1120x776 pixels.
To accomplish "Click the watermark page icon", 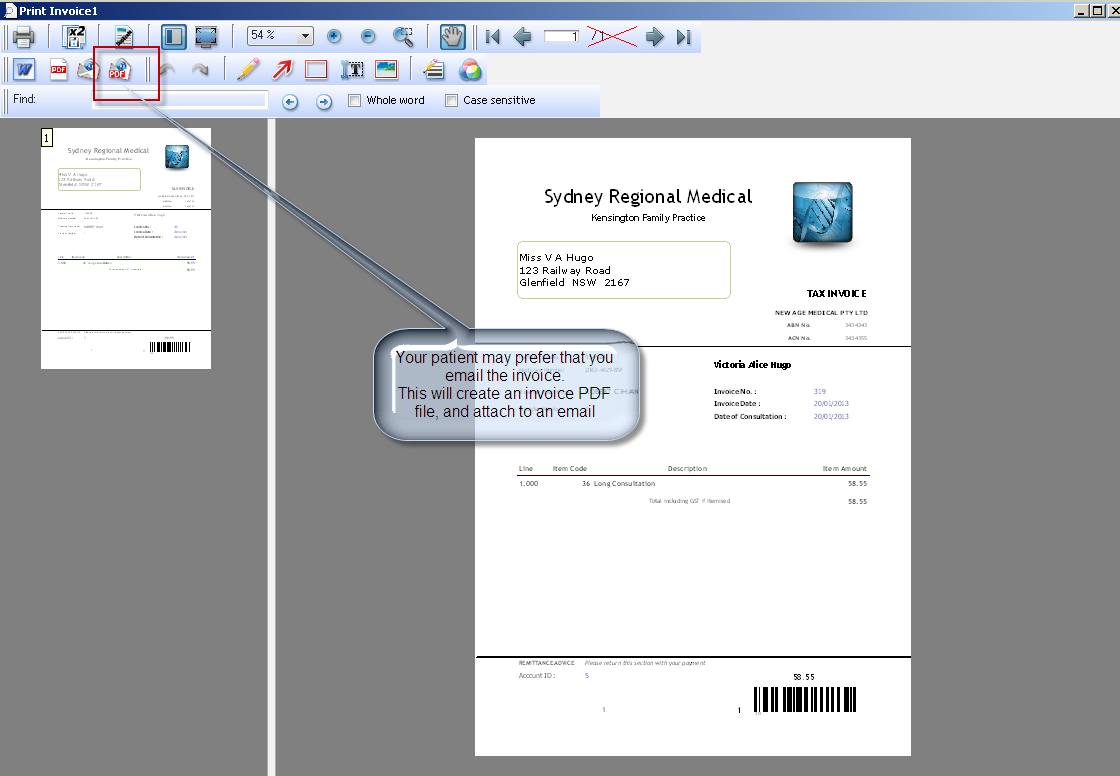I will 124,36.
